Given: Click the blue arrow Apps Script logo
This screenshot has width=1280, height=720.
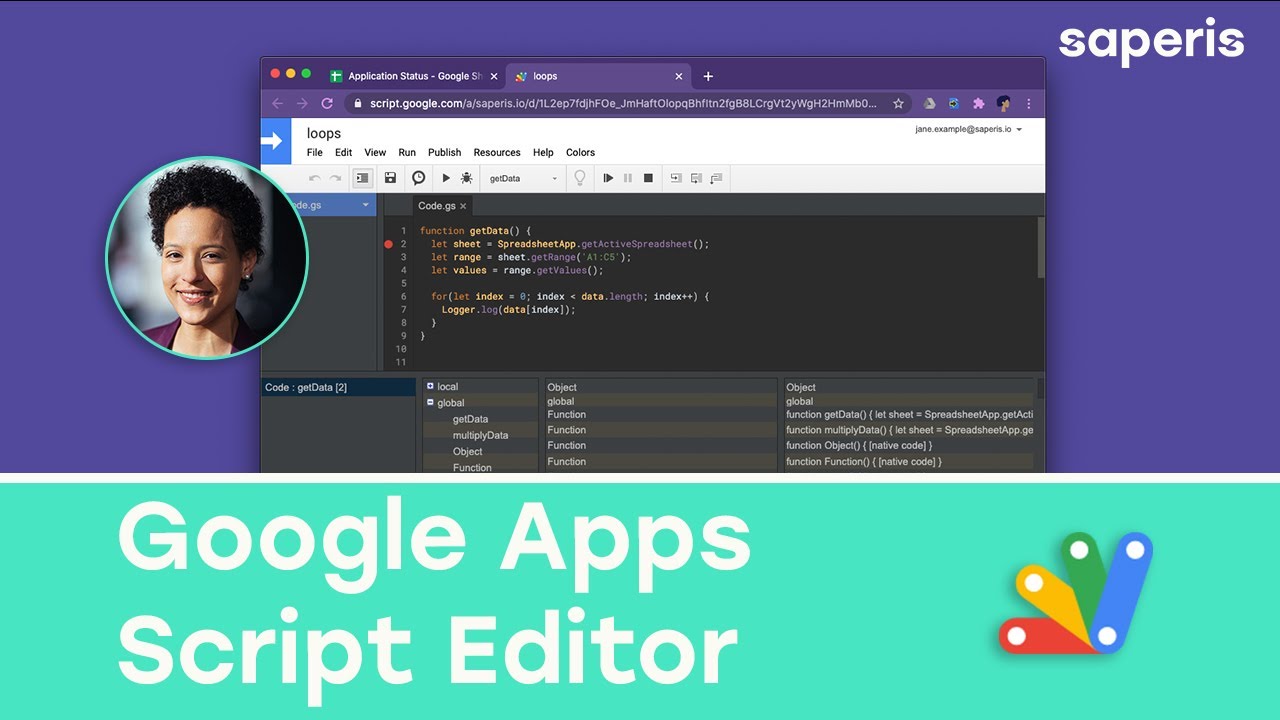Looking at the screenshot, I should pyautogui.click(x=276, y=141).
